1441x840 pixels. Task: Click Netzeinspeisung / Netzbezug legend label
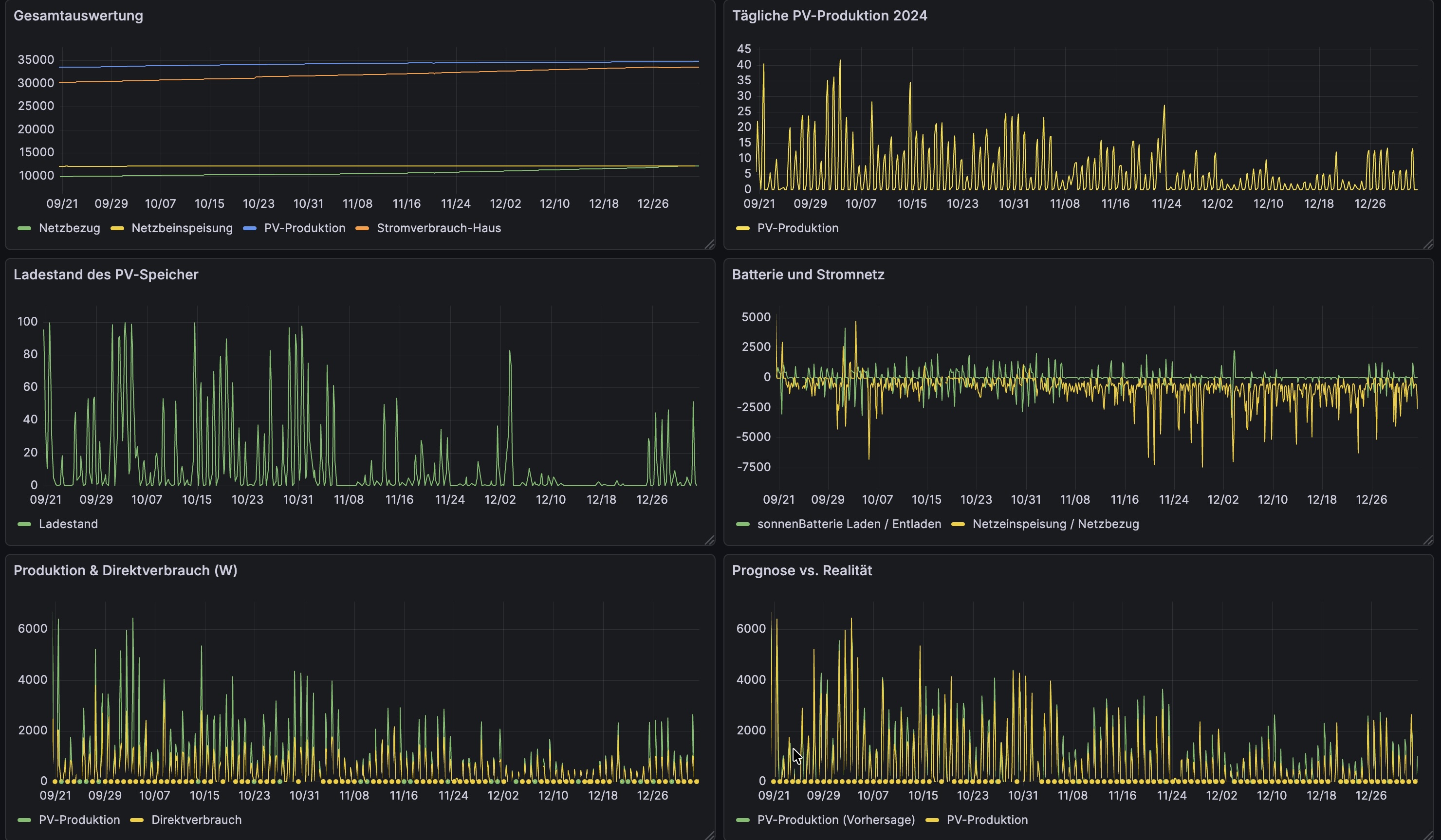coord(1055,524)
